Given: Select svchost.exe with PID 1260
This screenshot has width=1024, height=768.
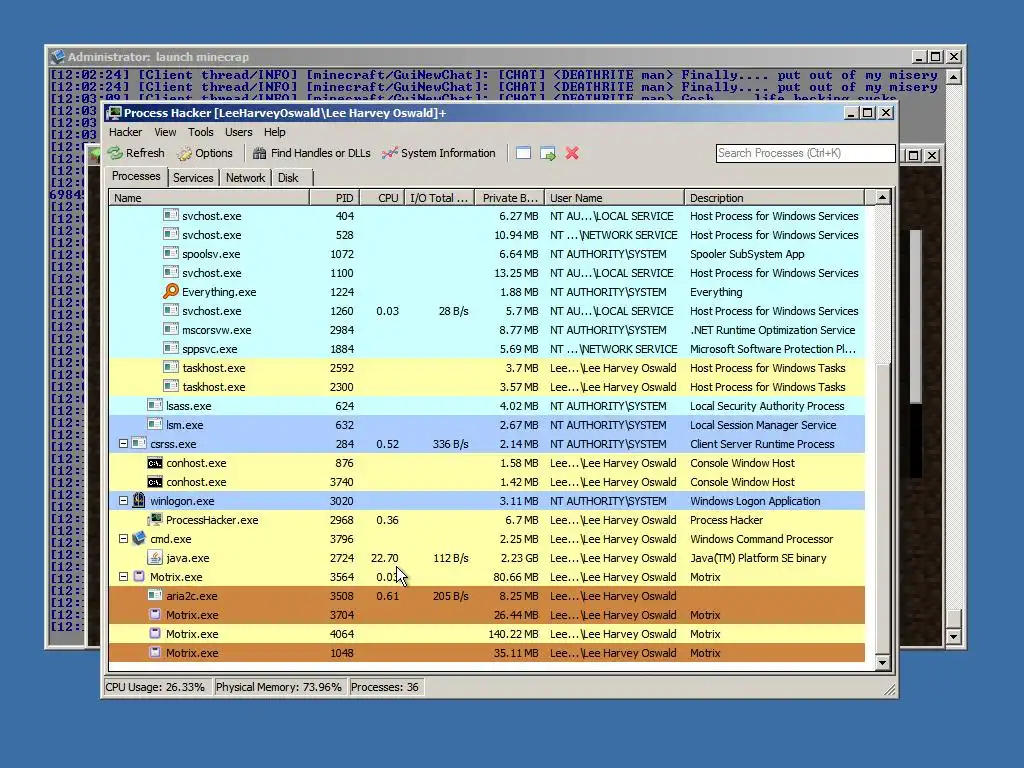Looking at the screenshot, I should 487,311.
